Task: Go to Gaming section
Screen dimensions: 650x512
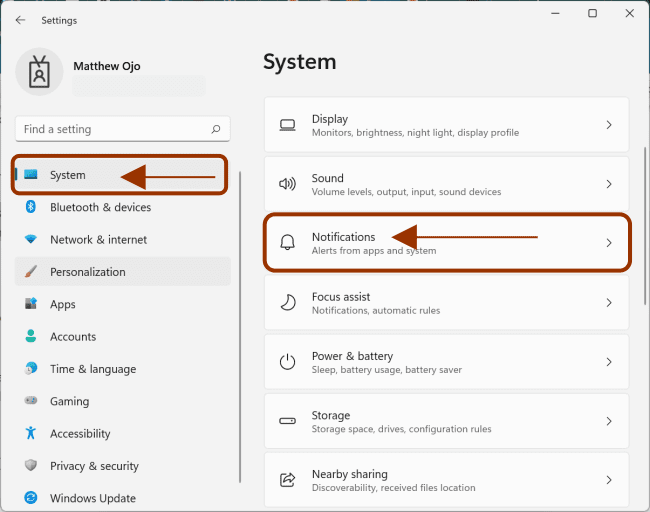Action: [x=123, y=401]
